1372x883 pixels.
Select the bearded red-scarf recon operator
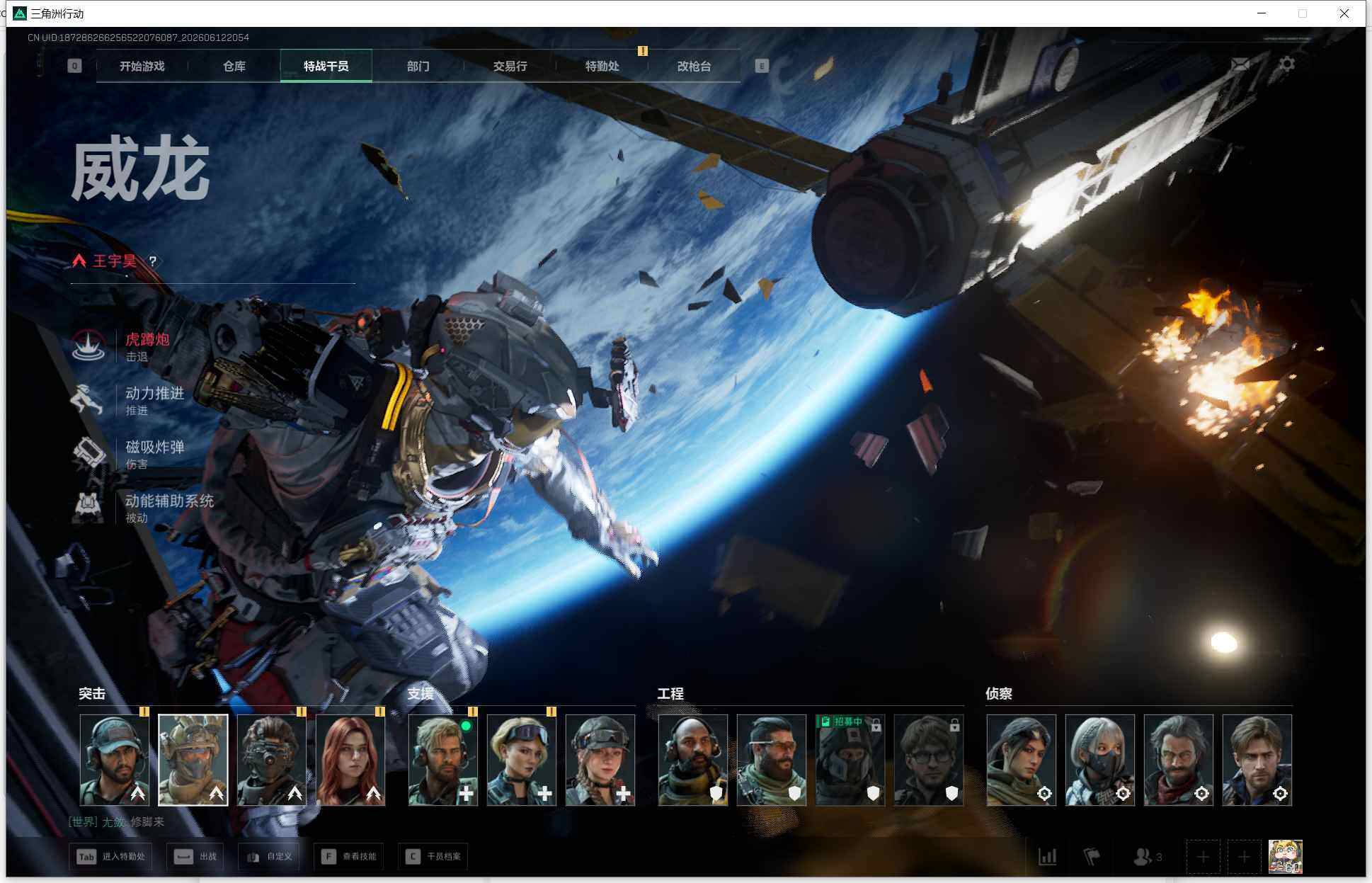(x=1178, y=760)
